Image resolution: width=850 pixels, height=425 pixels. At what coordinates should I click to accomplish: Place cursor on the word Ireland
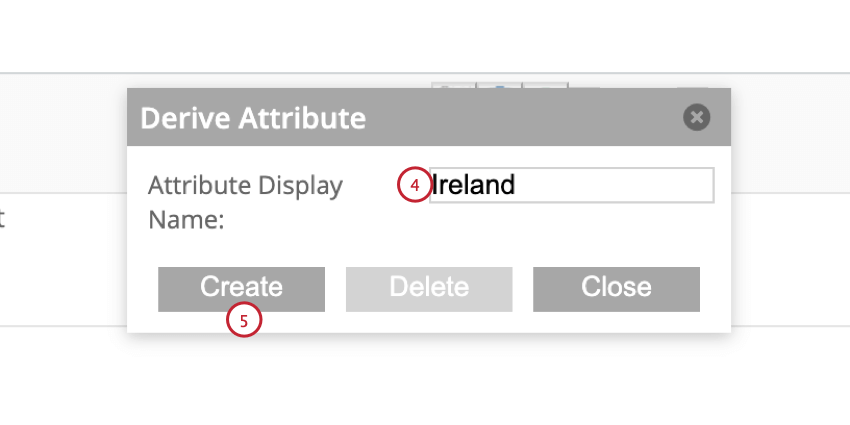pos(474,185)
